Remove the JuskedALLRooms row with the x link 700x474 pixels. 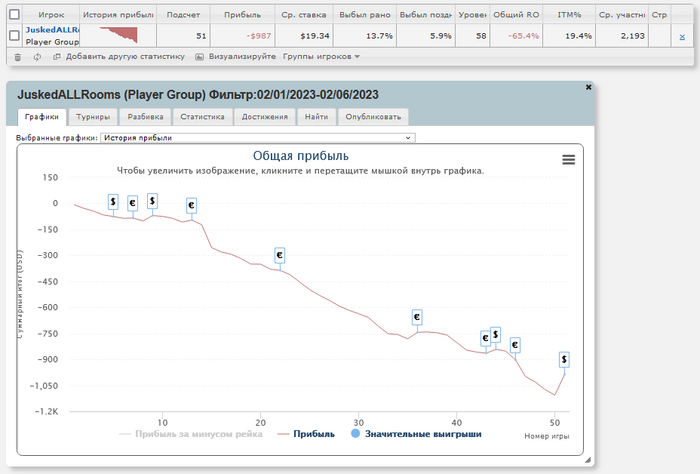point(682,37)
